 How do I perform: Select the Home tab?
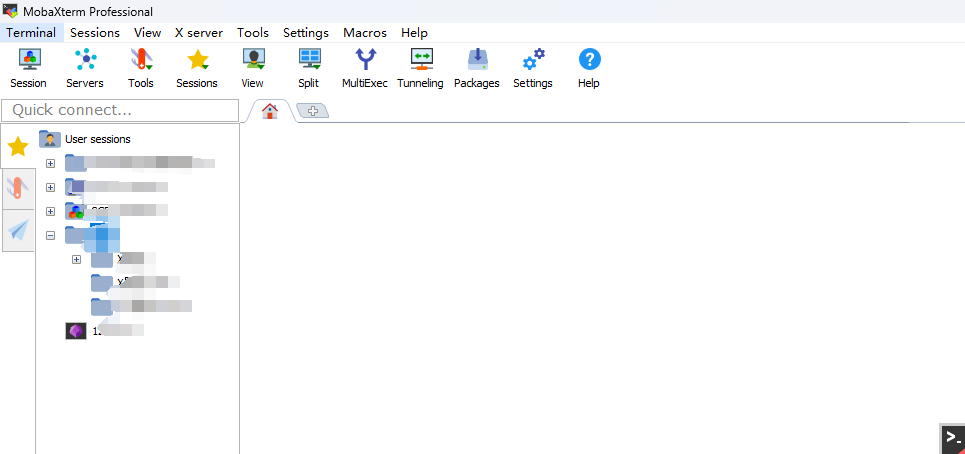pyautogui.click(x=270, y=111)
